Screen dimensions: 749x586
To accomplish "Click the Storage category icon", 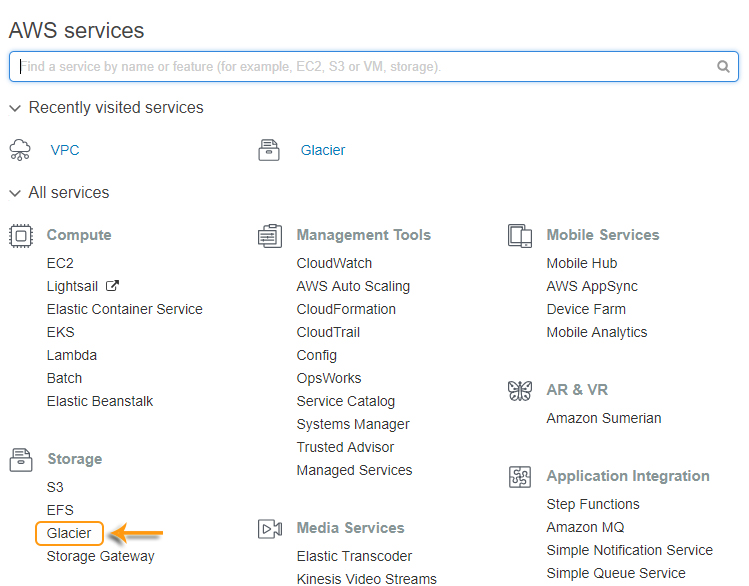I will 21,460.
